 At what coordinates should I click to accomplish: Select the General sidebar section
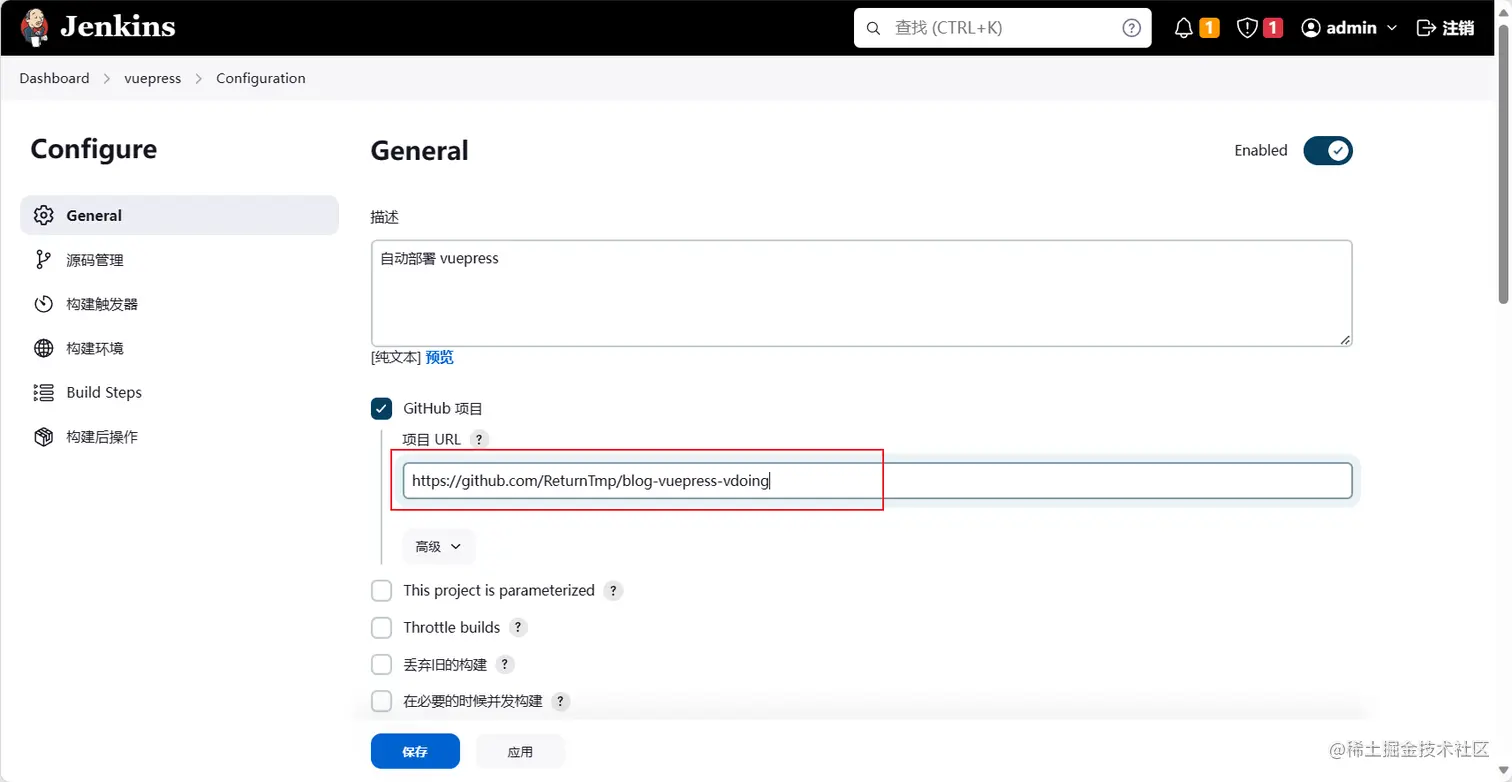point(180,215)
